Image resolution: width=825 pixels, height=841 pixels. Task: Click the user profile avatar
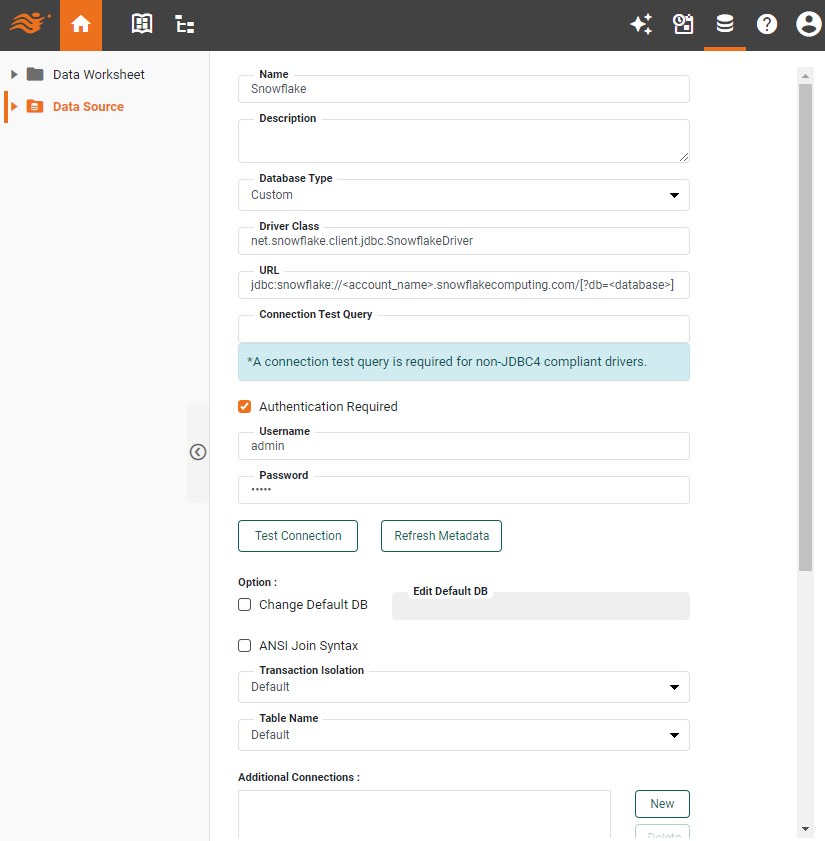click(x=808, y=24)
